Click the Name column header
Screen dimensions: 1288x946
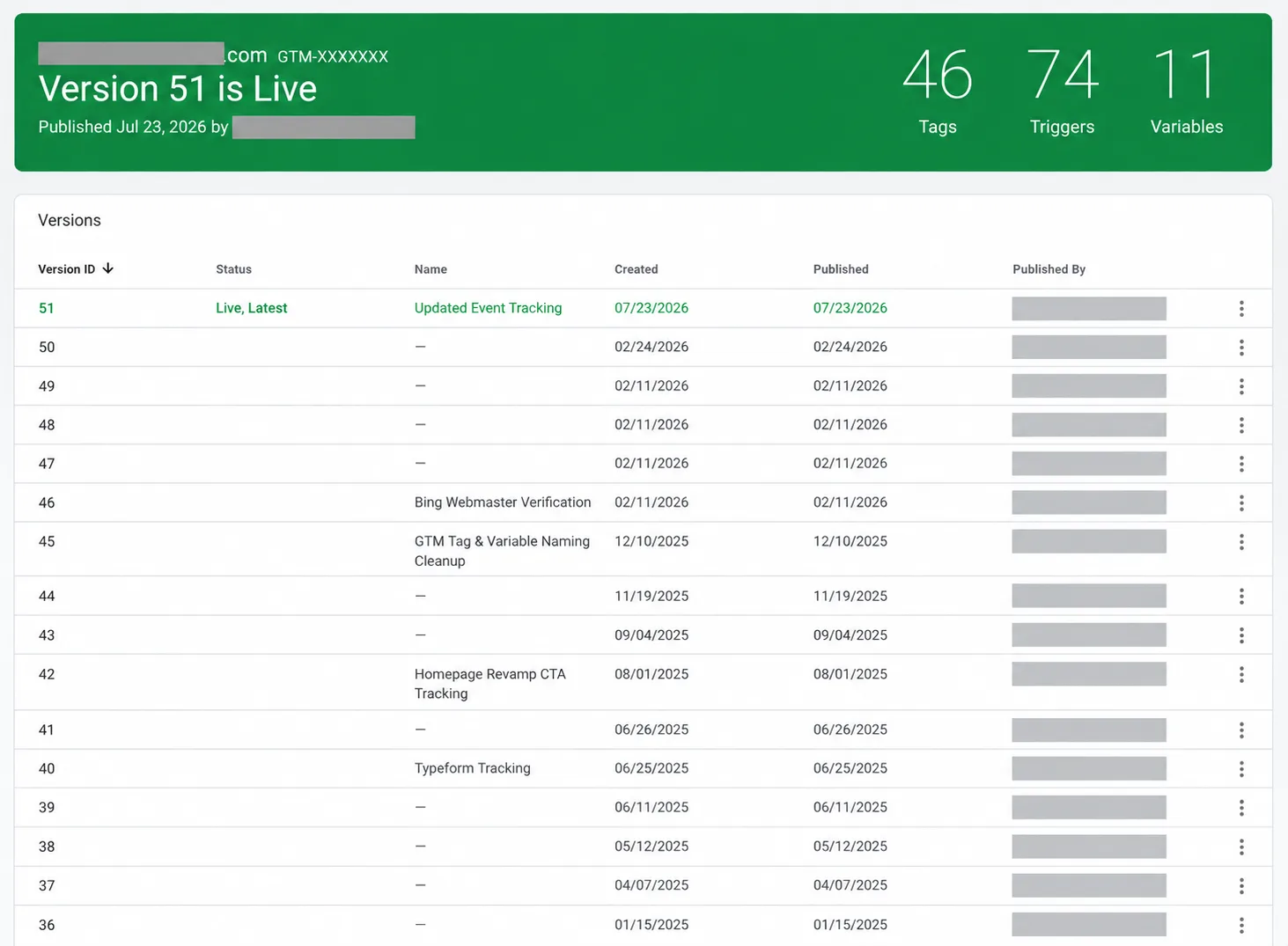point(431,269)
